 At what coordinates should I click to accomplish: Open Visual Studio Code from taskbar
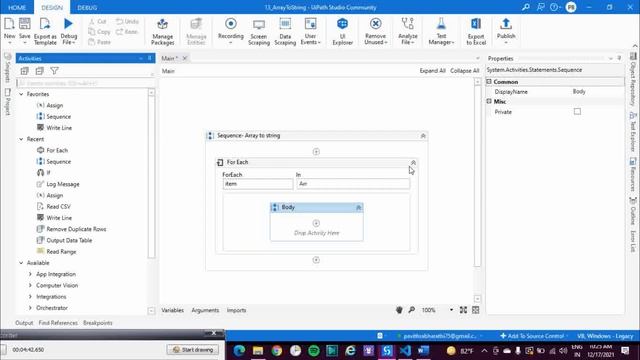point(405,351)
